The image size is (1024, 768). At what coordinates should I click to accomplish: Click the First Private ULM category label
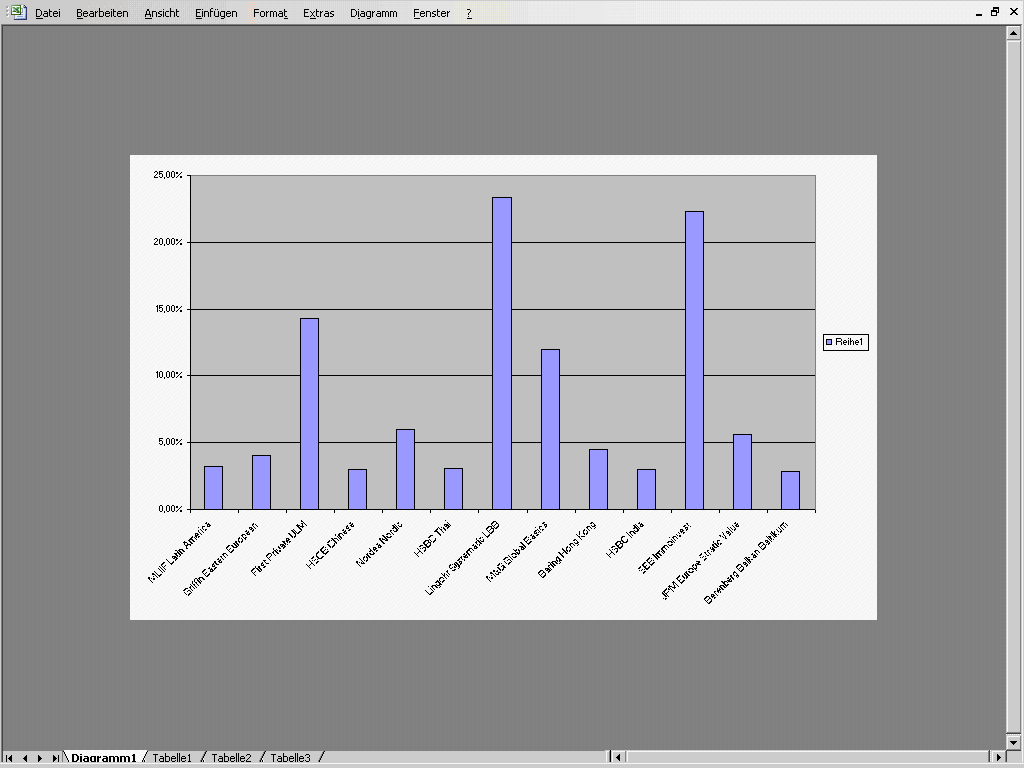click(x=279, y=549)
